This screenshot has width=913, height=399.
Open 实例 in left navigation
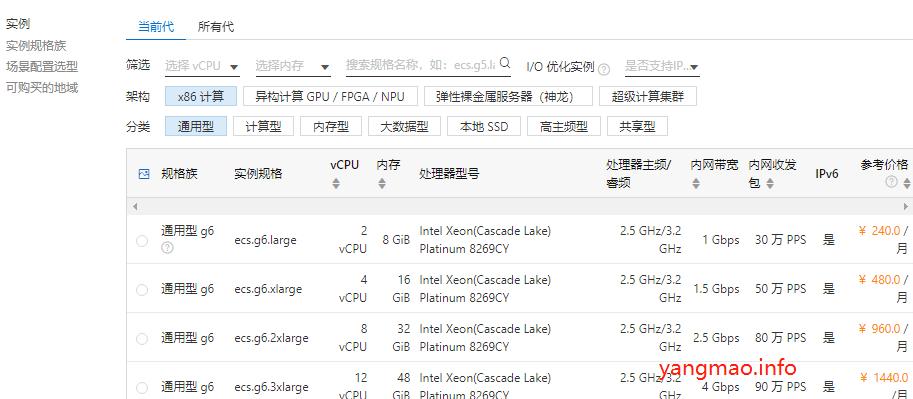(17, 24)
